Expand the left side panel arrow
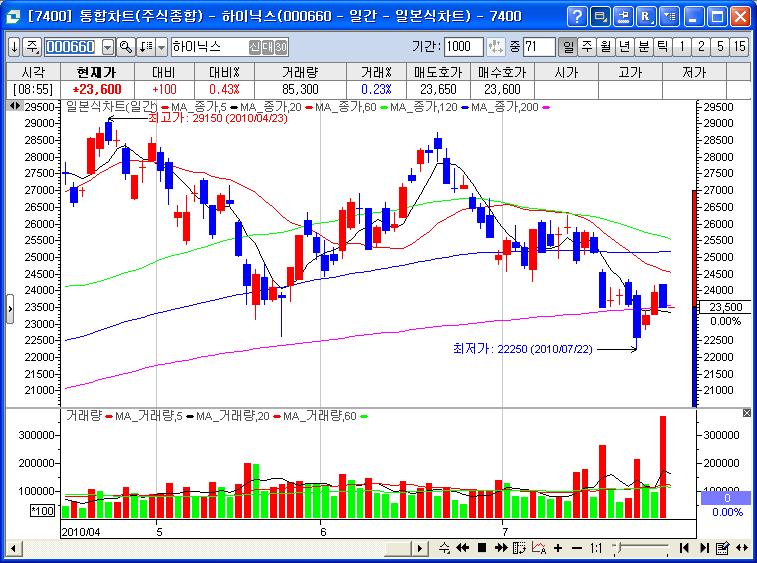This screenshot has height=563, width=757. pyautogui.click(x=10, y=309)
